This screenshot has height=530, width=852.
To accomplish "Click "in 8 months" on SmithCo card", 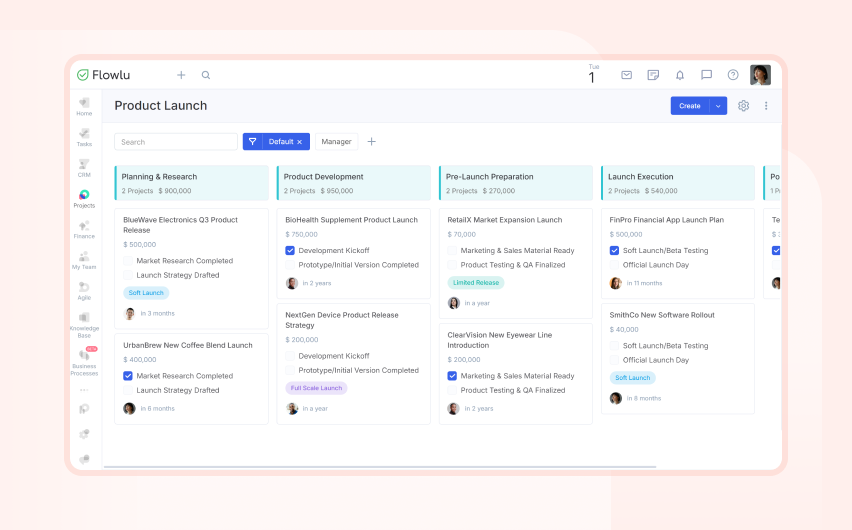I will coord(644,398).
